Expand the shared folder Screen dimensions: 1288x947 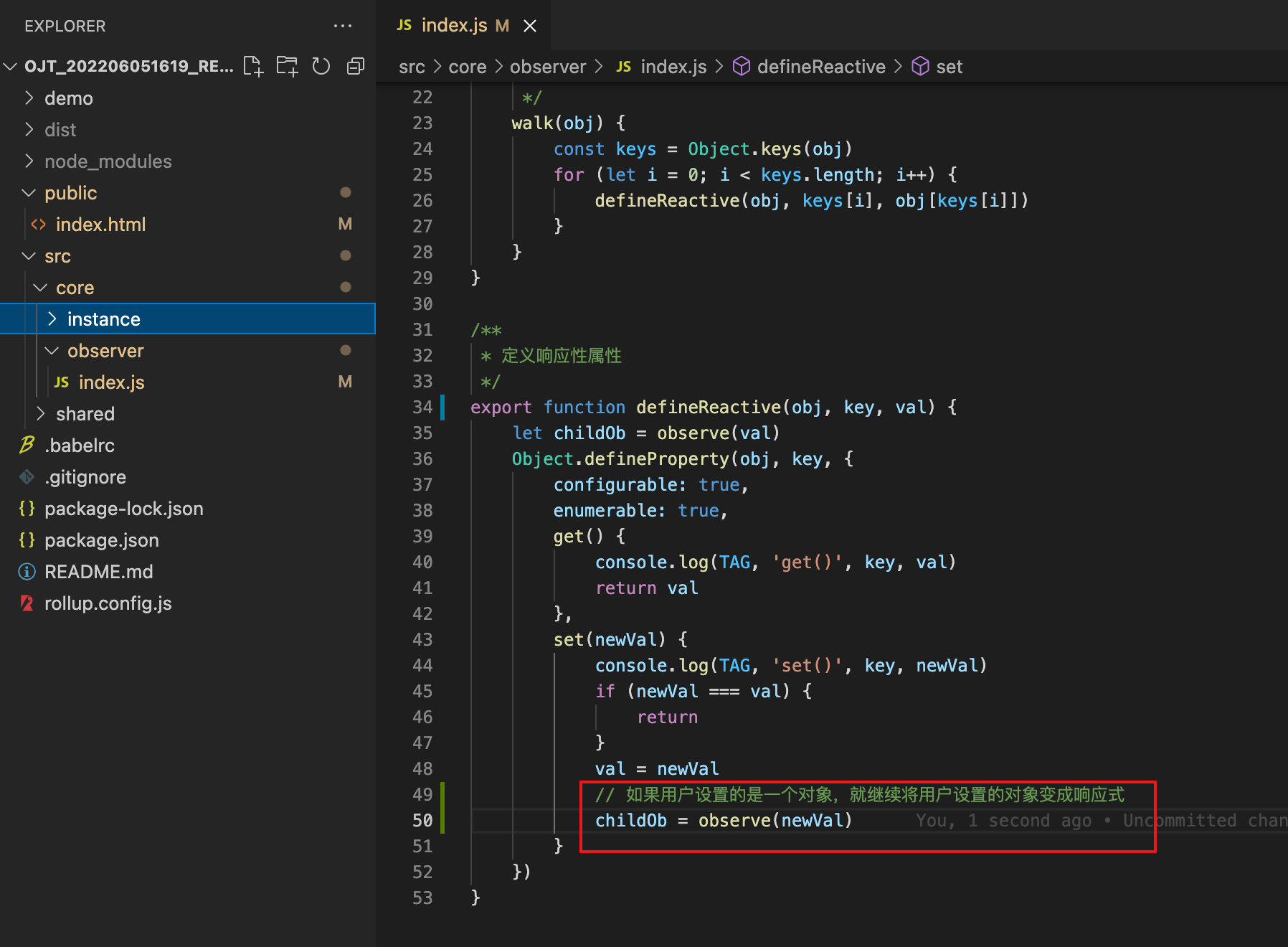[40, 414]
